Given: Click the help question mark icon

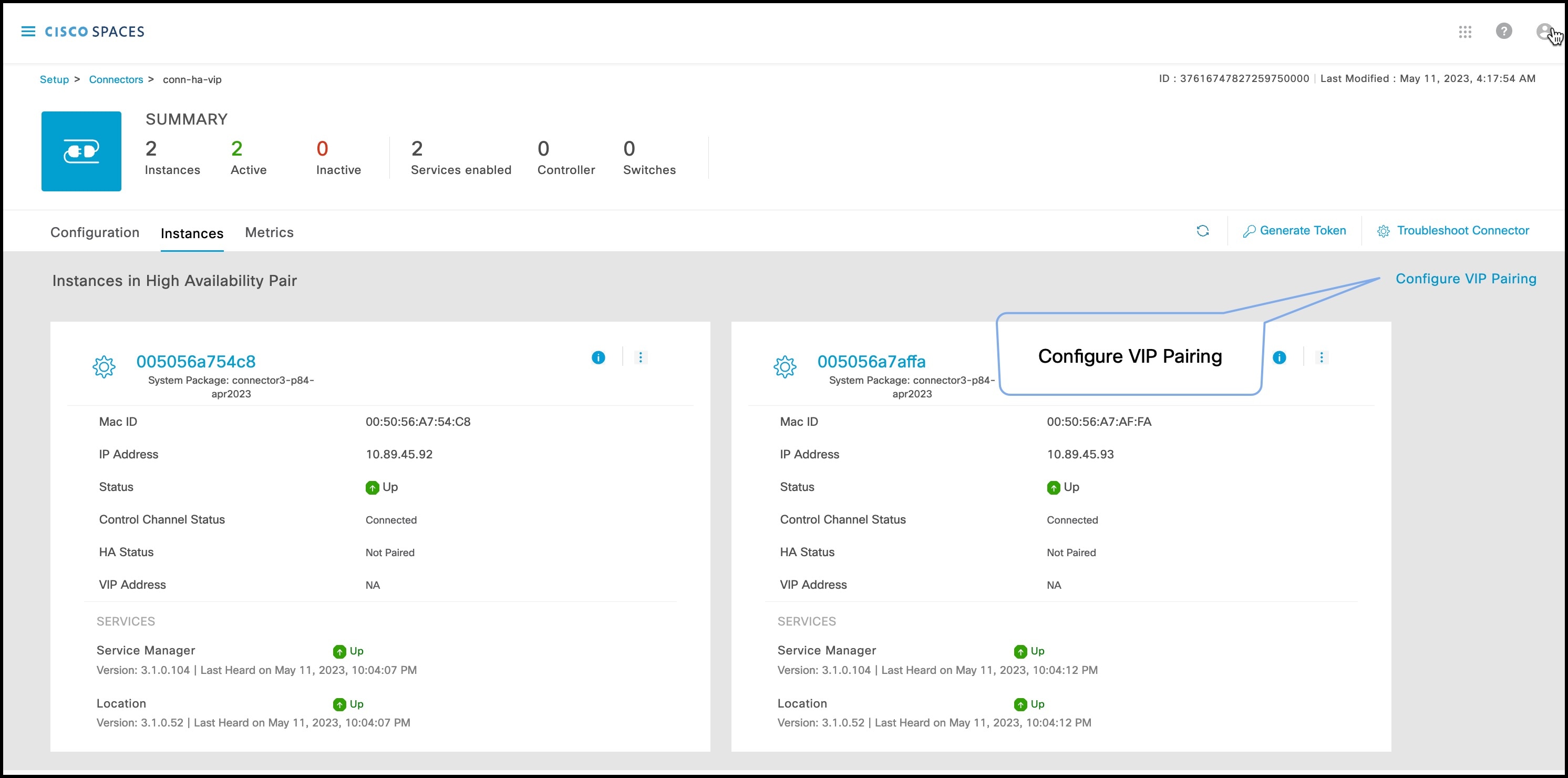Looking at the screenshot, I should (1504, 32).
